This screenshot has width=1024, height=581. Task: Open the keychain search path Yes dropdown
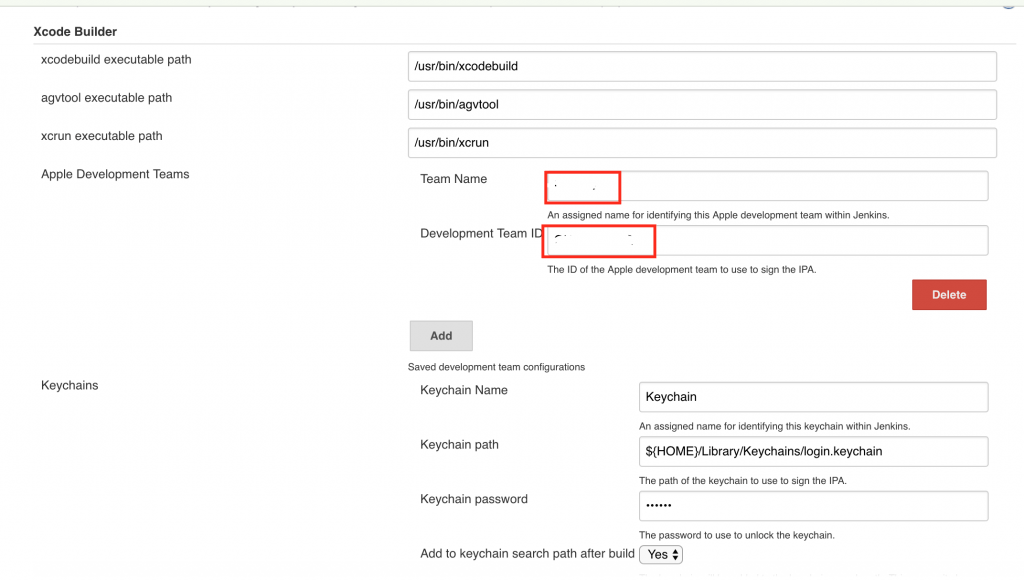(x=661, y=554)
